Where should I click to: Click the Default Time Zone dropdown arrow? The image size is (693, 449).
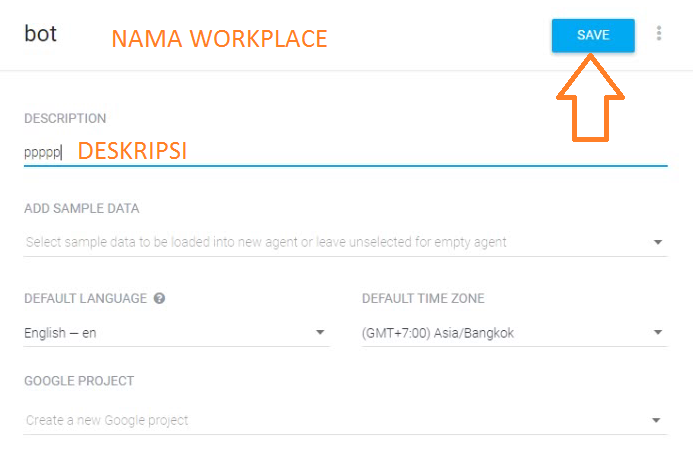click(x=658, y=333)
